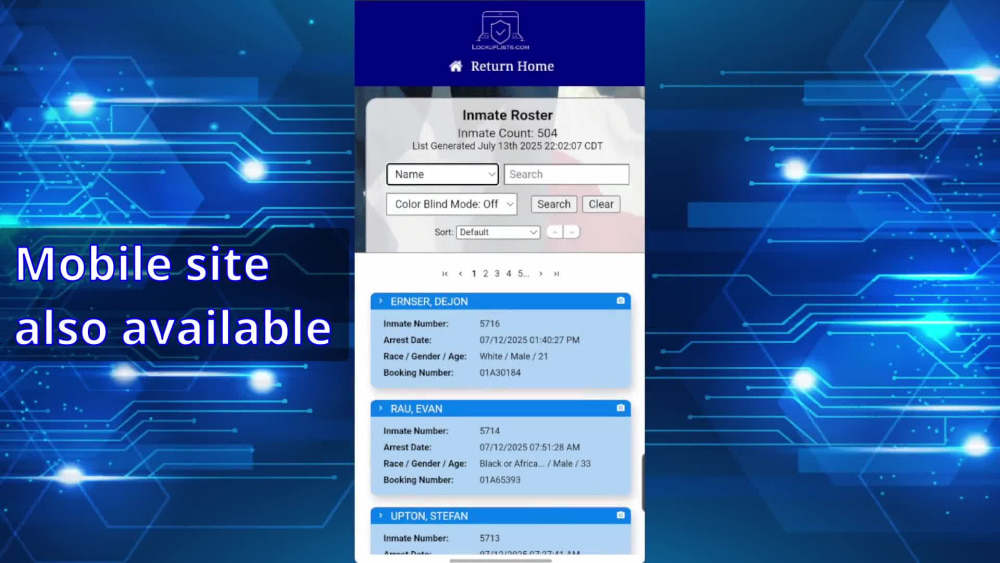The image size is (1000, 563).
Task: Click the Clear button
Action: click(x=601, y=204)
